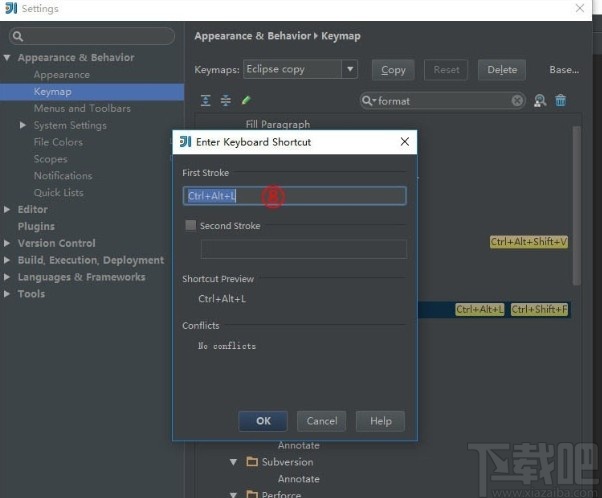Click the keymap list vertical scrollbar
The height and width of the screenshot is (498, 602).
coord(576,200)
